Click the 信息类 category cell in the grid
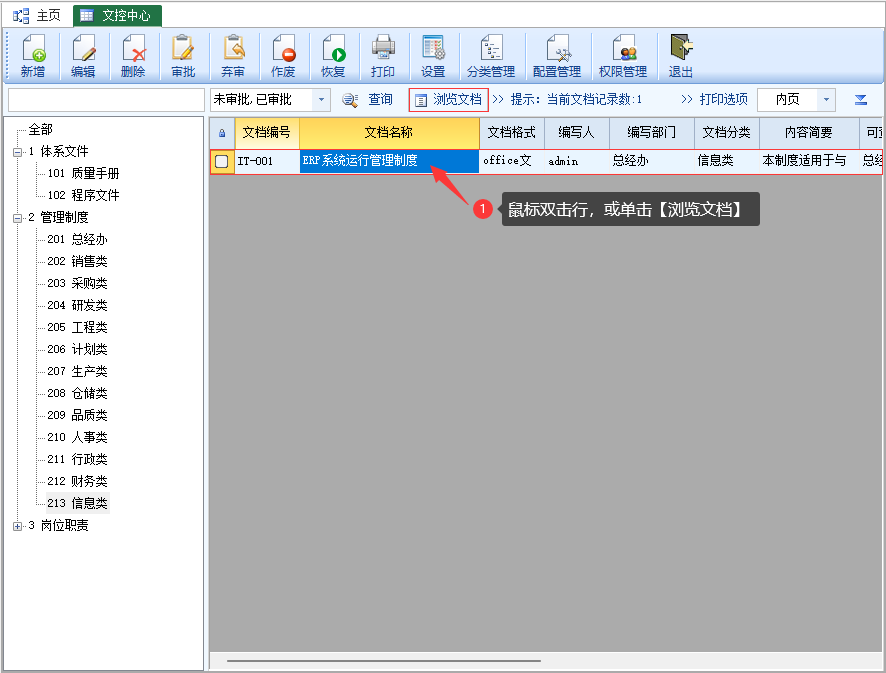 click(x=727, y=161)
